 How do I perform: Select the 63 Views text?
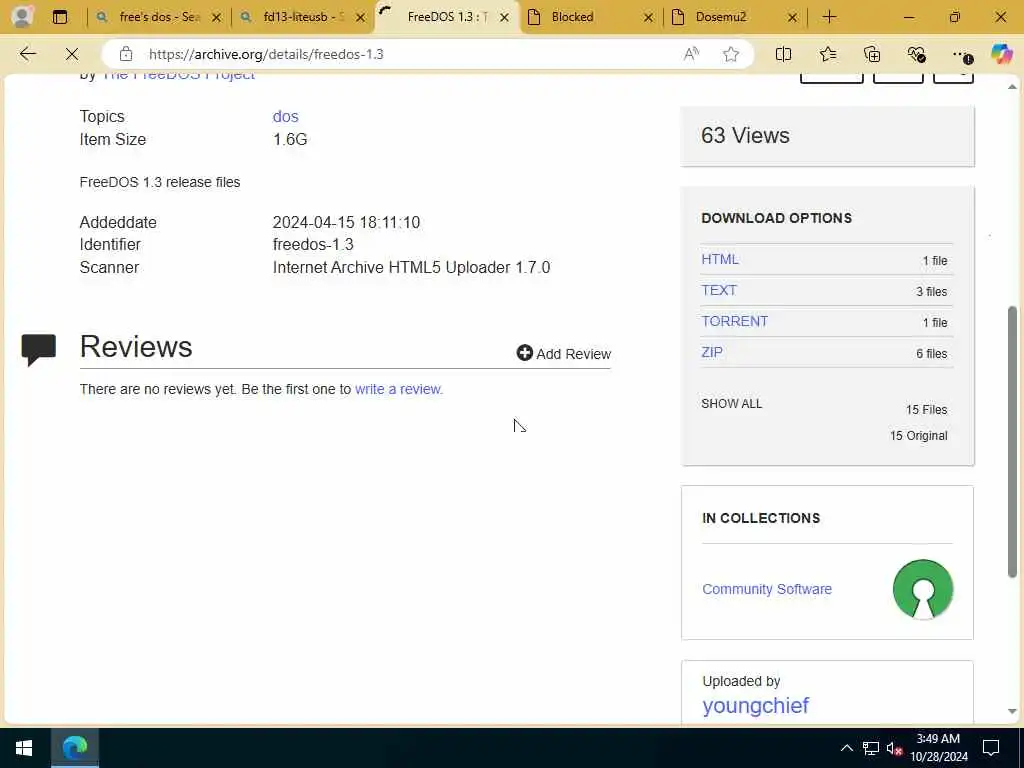[x=745, y=135]
